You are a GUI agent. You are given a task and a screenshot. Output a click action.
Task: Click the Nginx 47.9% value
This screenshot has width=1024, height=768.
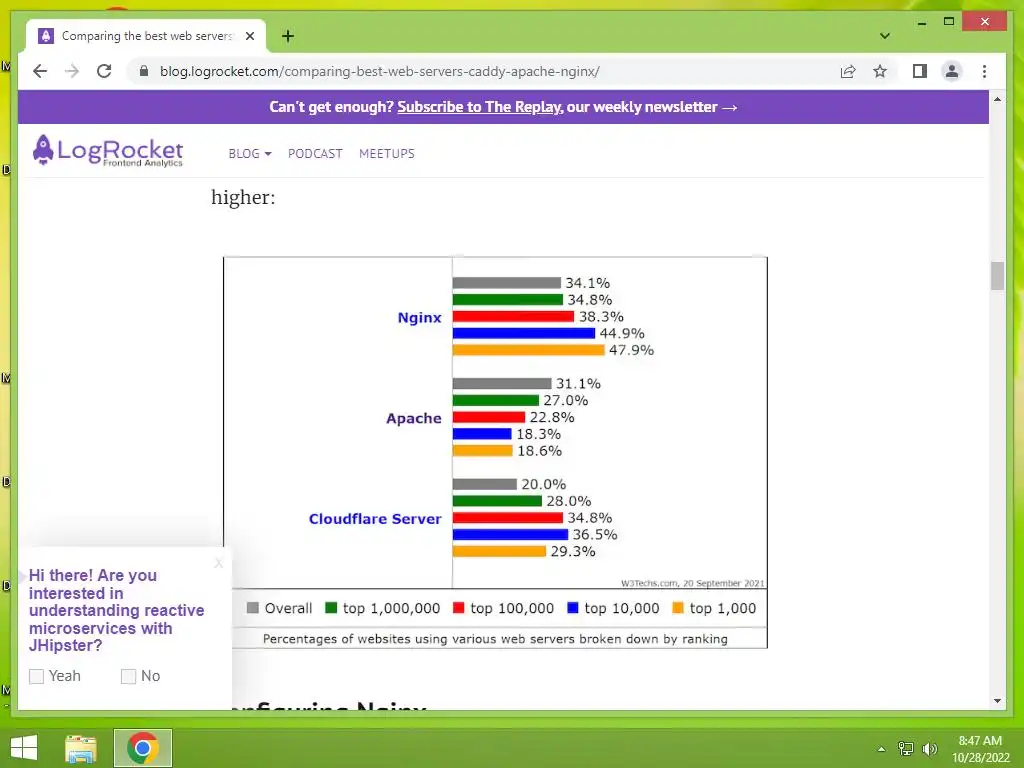(x=632, y=350)
